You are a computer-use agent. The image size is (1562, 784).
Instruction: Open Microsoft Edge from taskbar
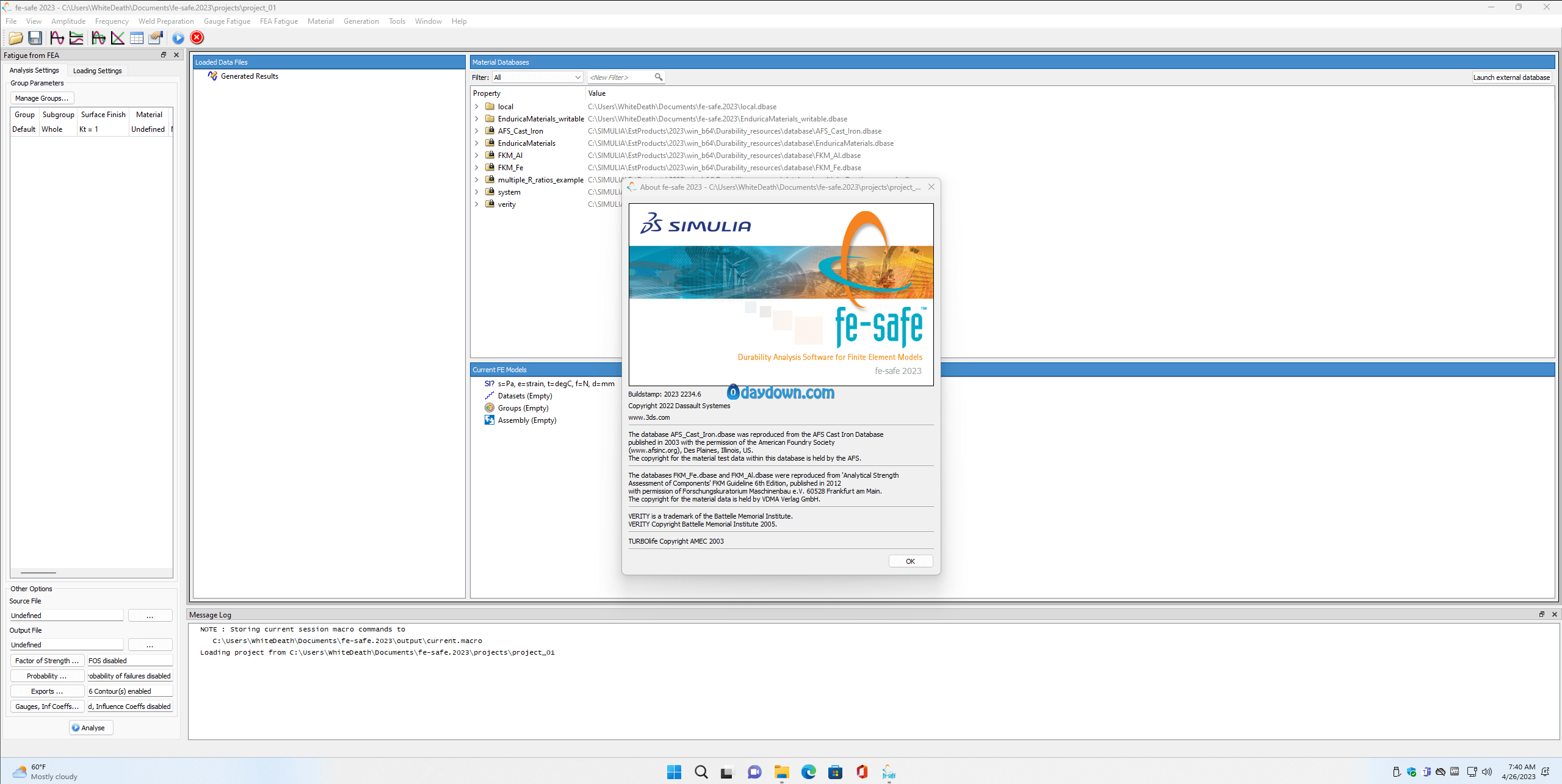(809, 772)
